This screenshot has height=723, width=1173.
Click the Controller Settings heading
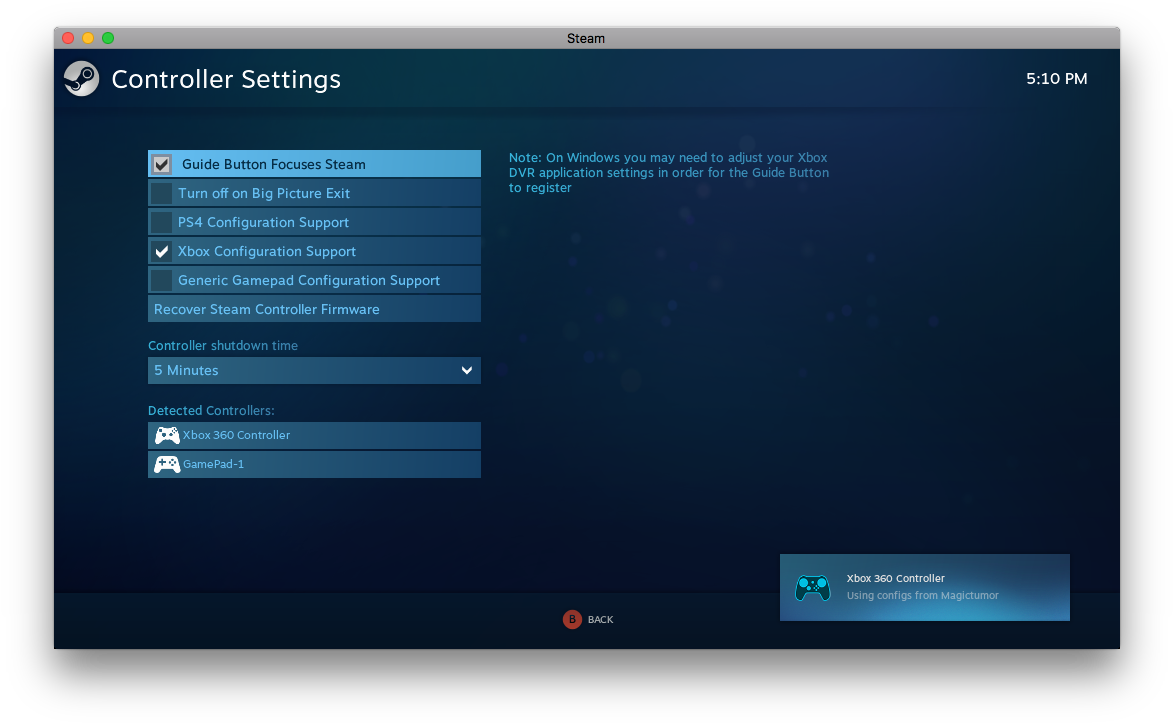[x=226, y=79]
